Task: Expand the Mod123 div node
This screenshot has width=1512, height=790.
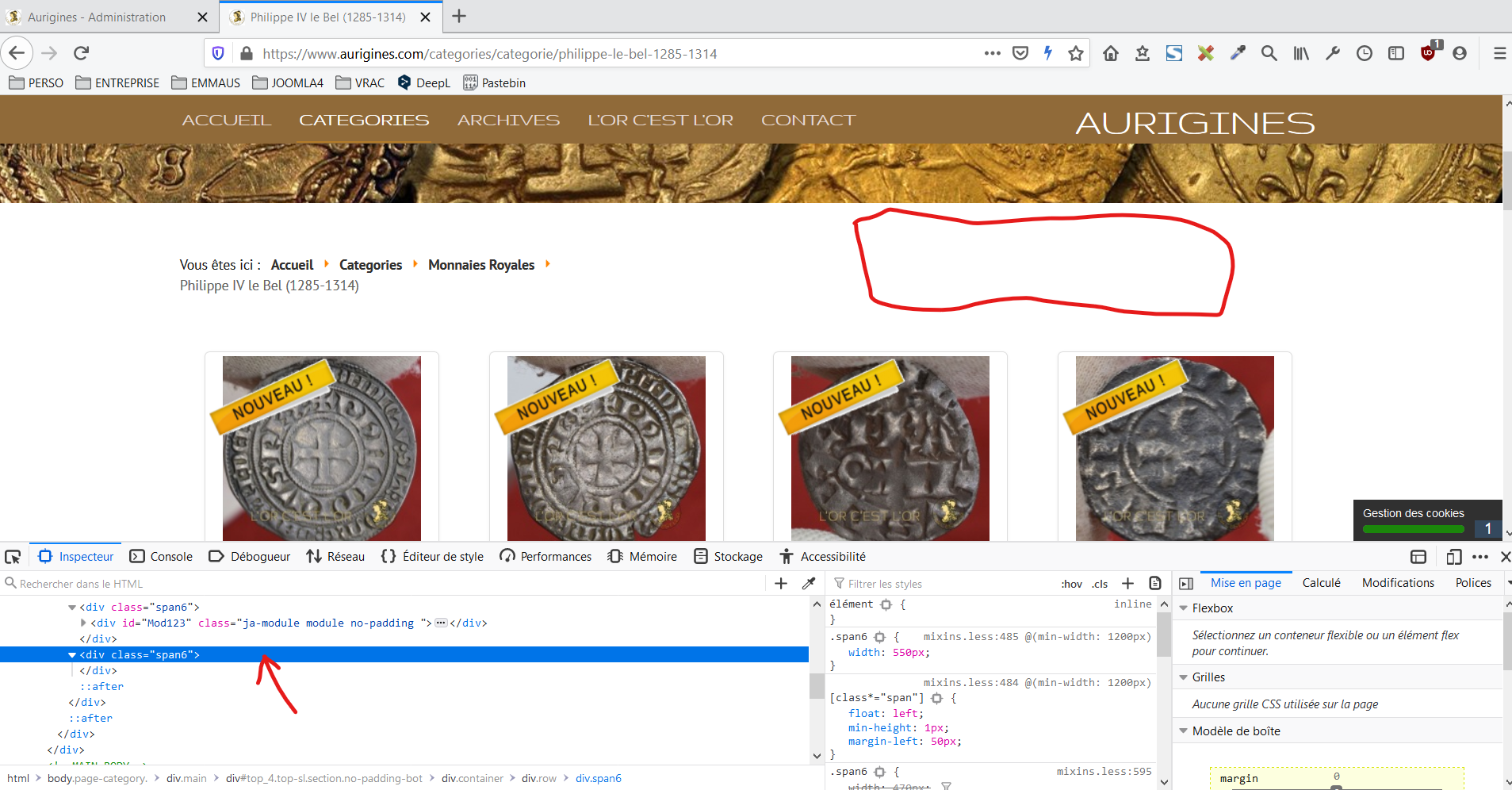Action: pos(83,623)
